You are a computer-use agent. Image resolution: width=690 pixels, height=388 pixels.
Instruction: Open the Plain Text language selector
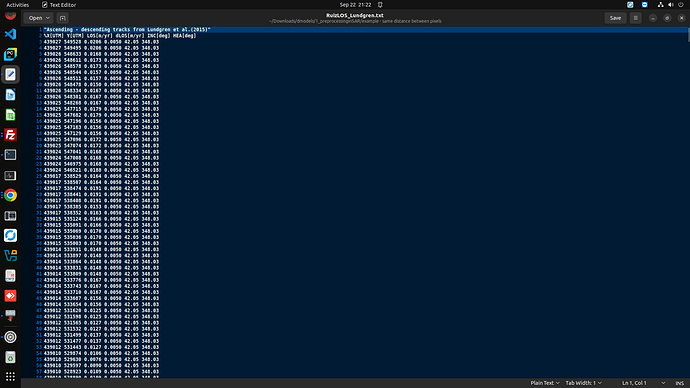[x=545, y=383]
